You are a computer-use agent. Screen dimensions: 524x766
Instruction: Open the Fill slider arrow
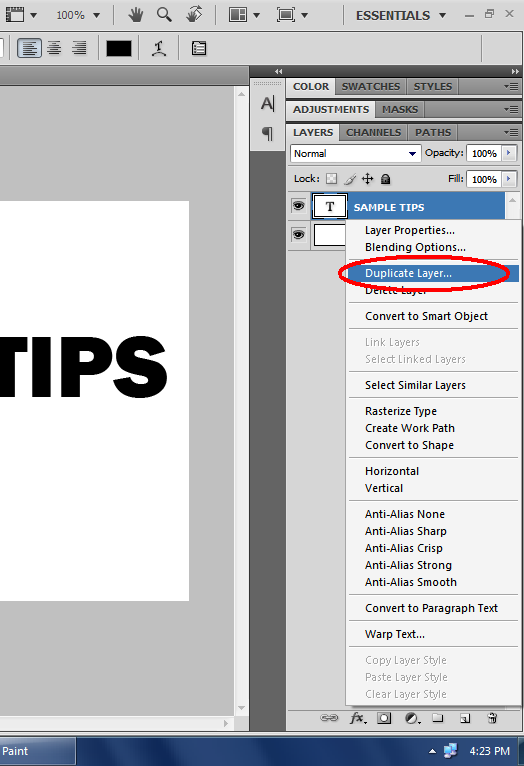coord(509,179)
